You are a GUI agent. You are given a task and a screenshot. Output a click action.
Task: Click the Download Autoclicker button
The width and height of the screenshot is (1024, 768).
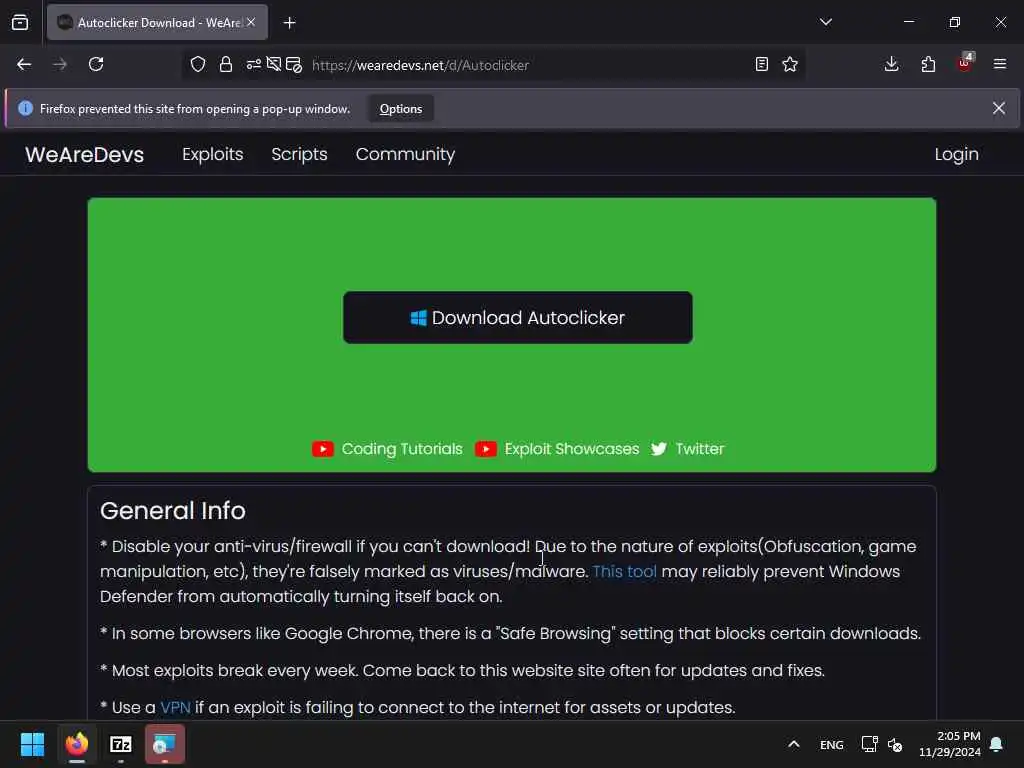click(x=518, y=317)
